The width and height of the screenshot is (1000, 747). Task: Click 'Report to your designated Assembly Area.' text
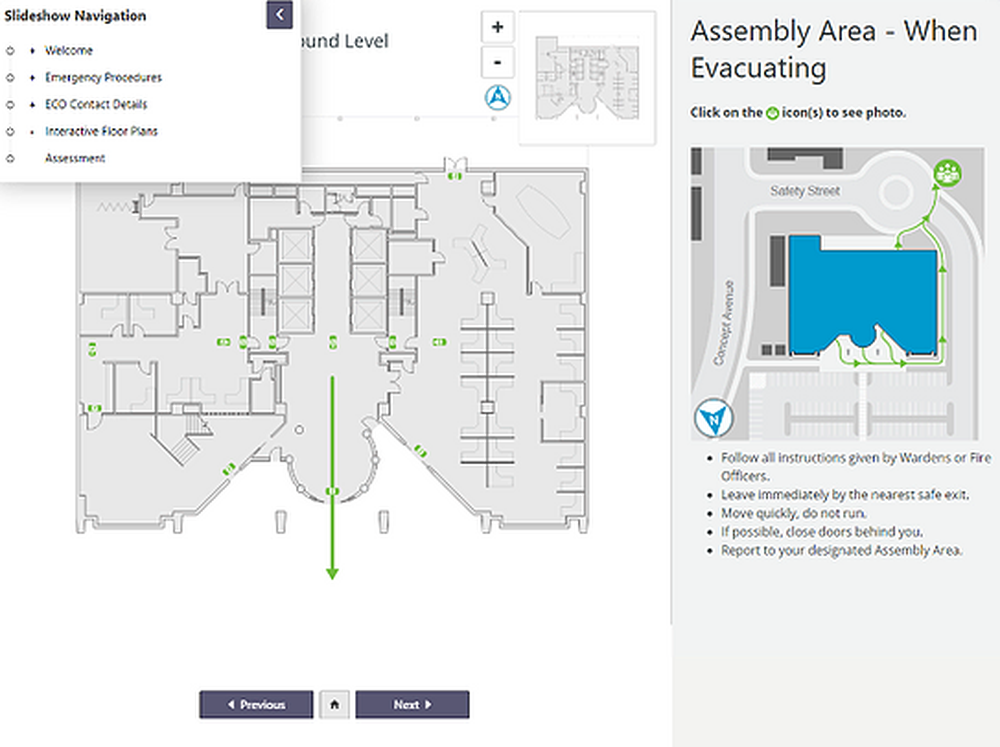842,550
